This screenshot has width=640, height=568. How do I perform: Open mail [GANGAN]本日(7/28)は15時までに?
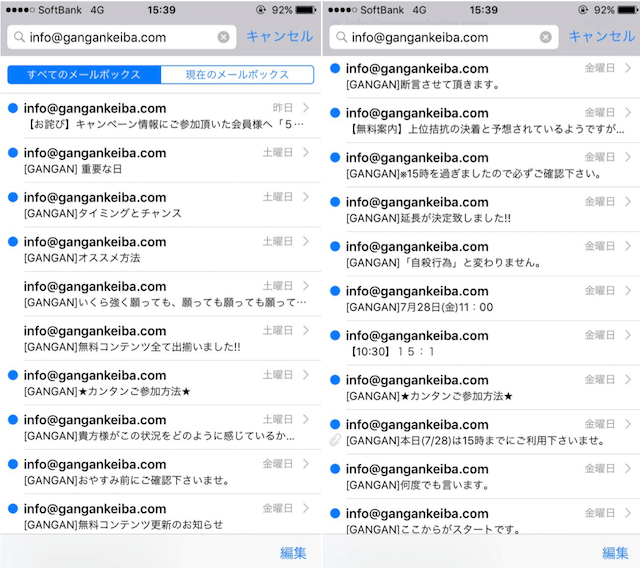point(482,432)
